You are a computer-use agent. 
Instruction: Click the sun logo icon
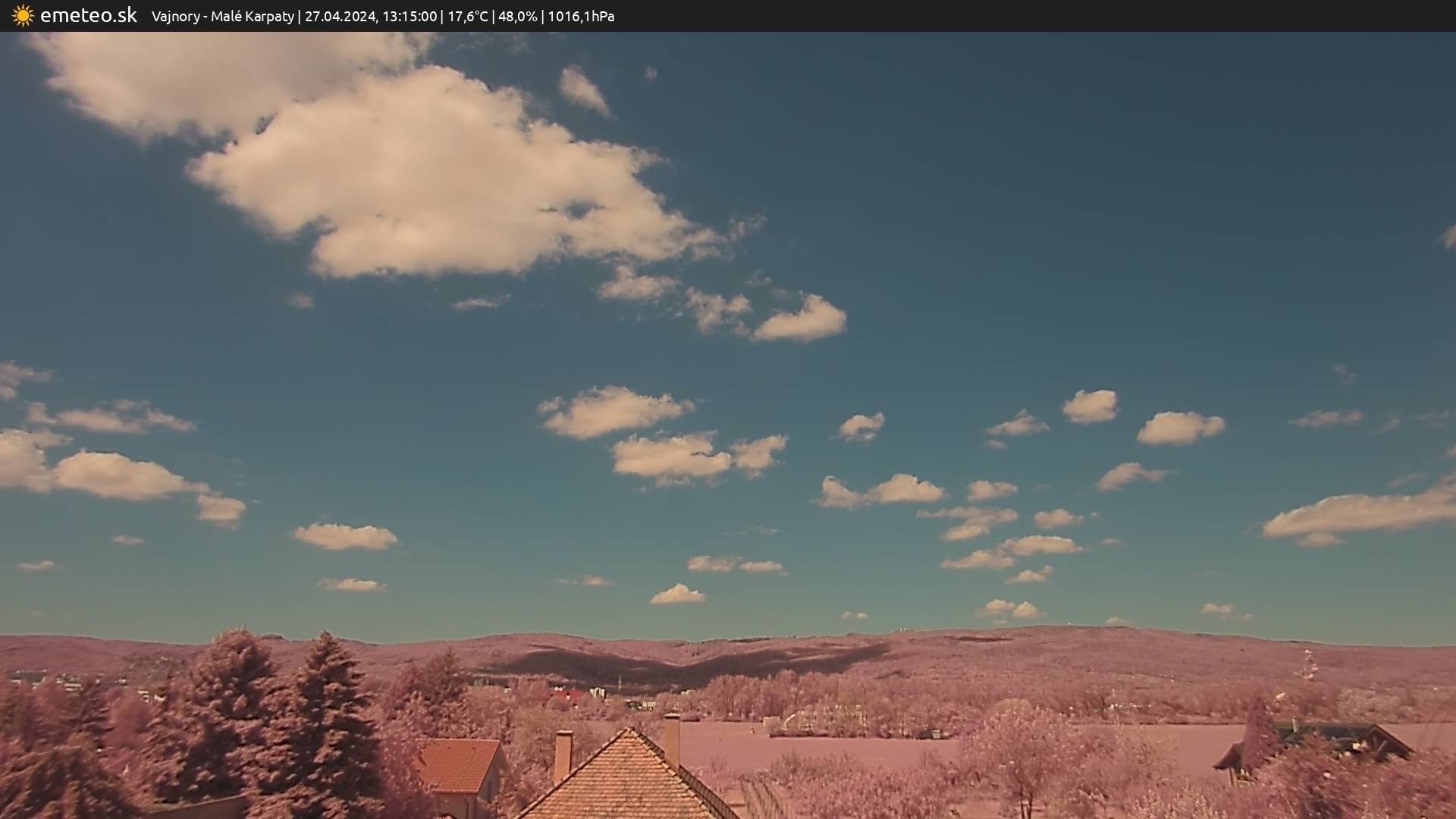point(23,16)
